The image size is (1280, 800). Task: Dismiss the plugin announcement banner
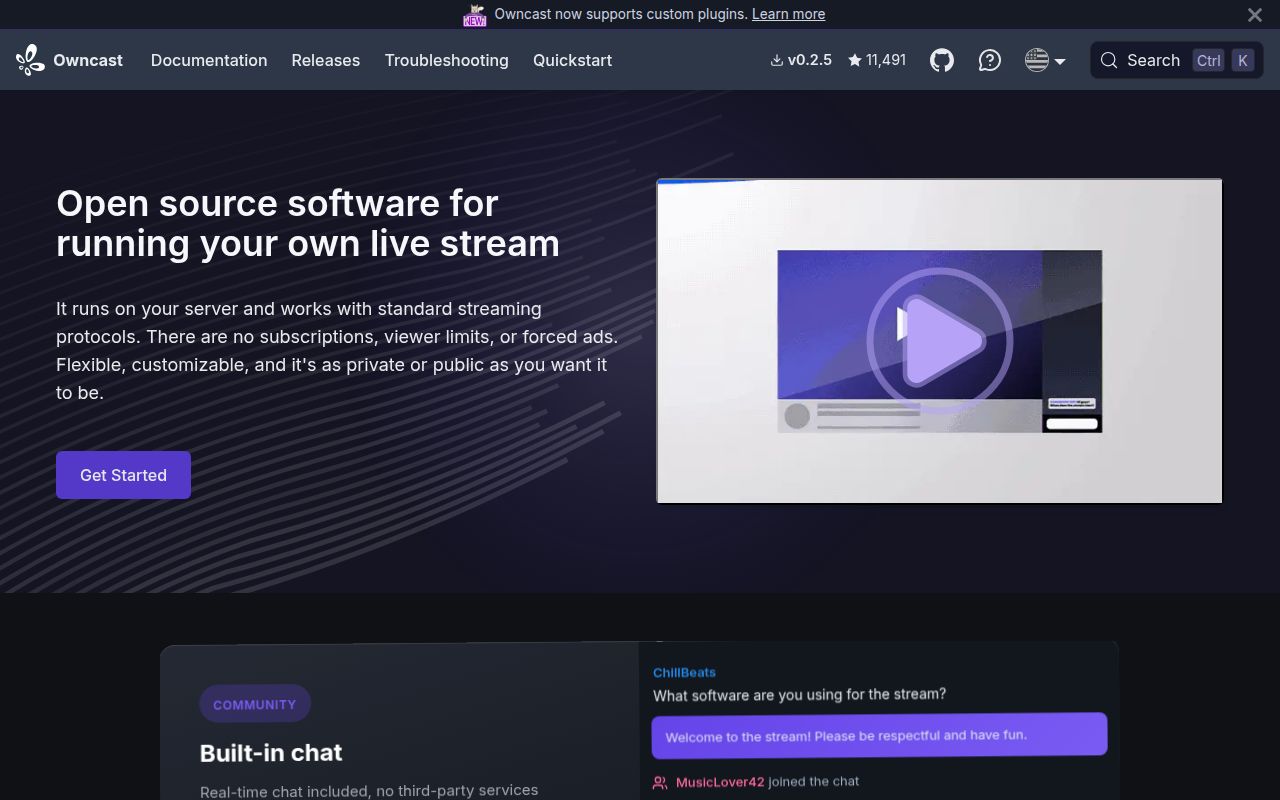coord(1255,15)
